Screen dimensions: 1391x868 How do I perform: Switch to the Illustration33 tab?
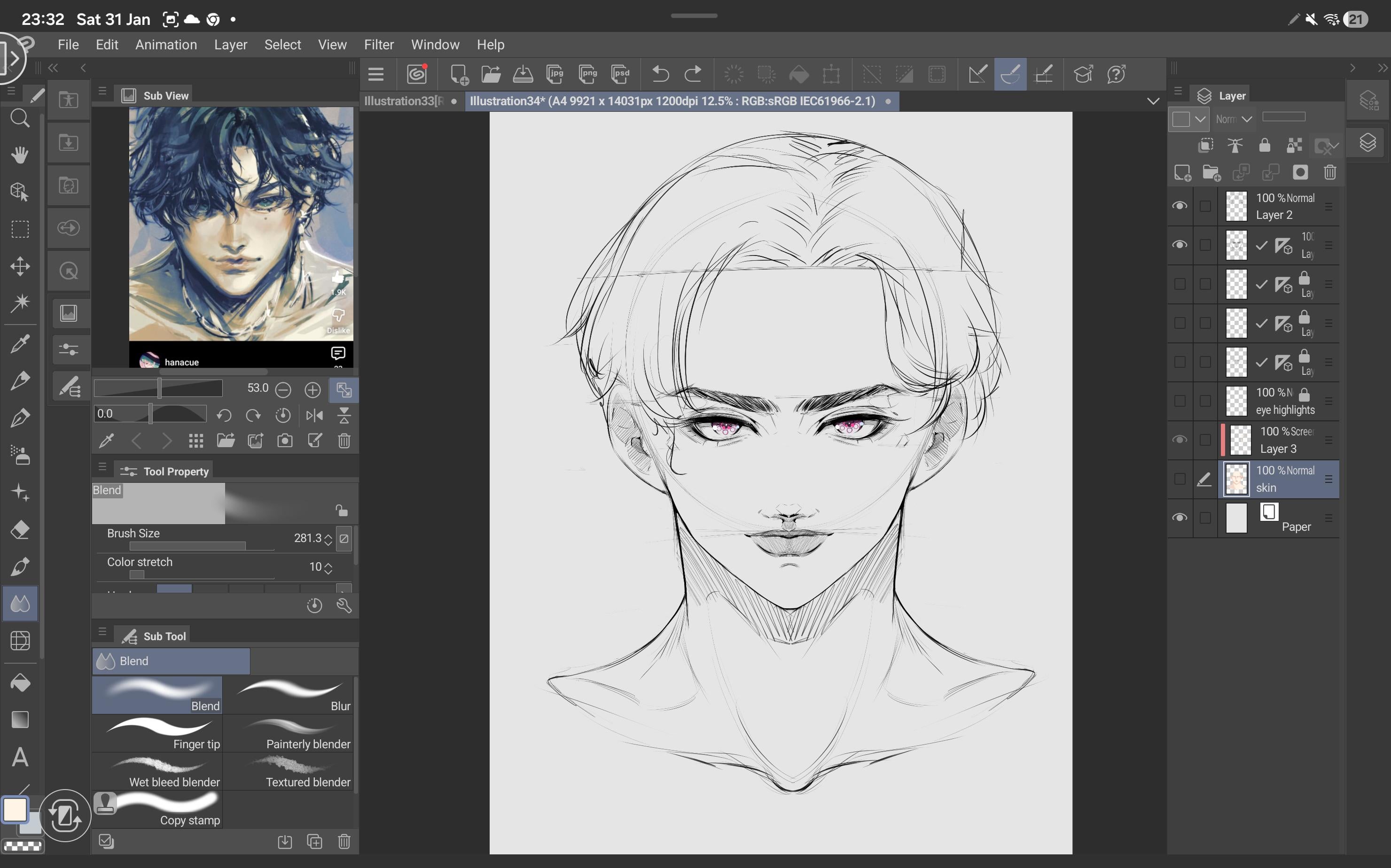coord(404,101)
